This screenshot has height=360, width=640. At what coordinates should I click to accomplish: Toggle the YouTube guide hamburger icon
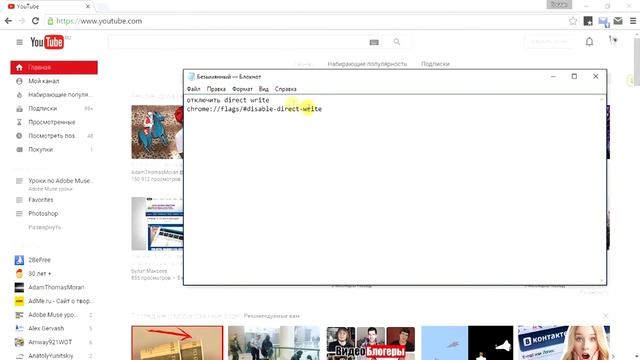point(19,42)
